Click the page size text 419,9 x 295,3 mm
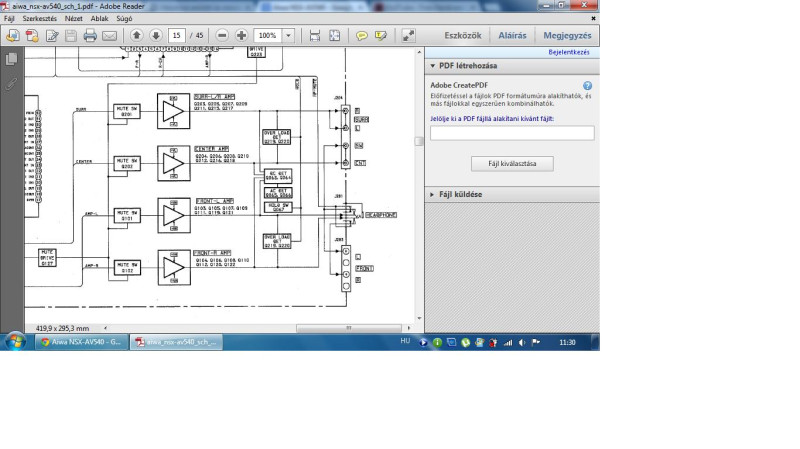The image size is (800, 449). 62,328
